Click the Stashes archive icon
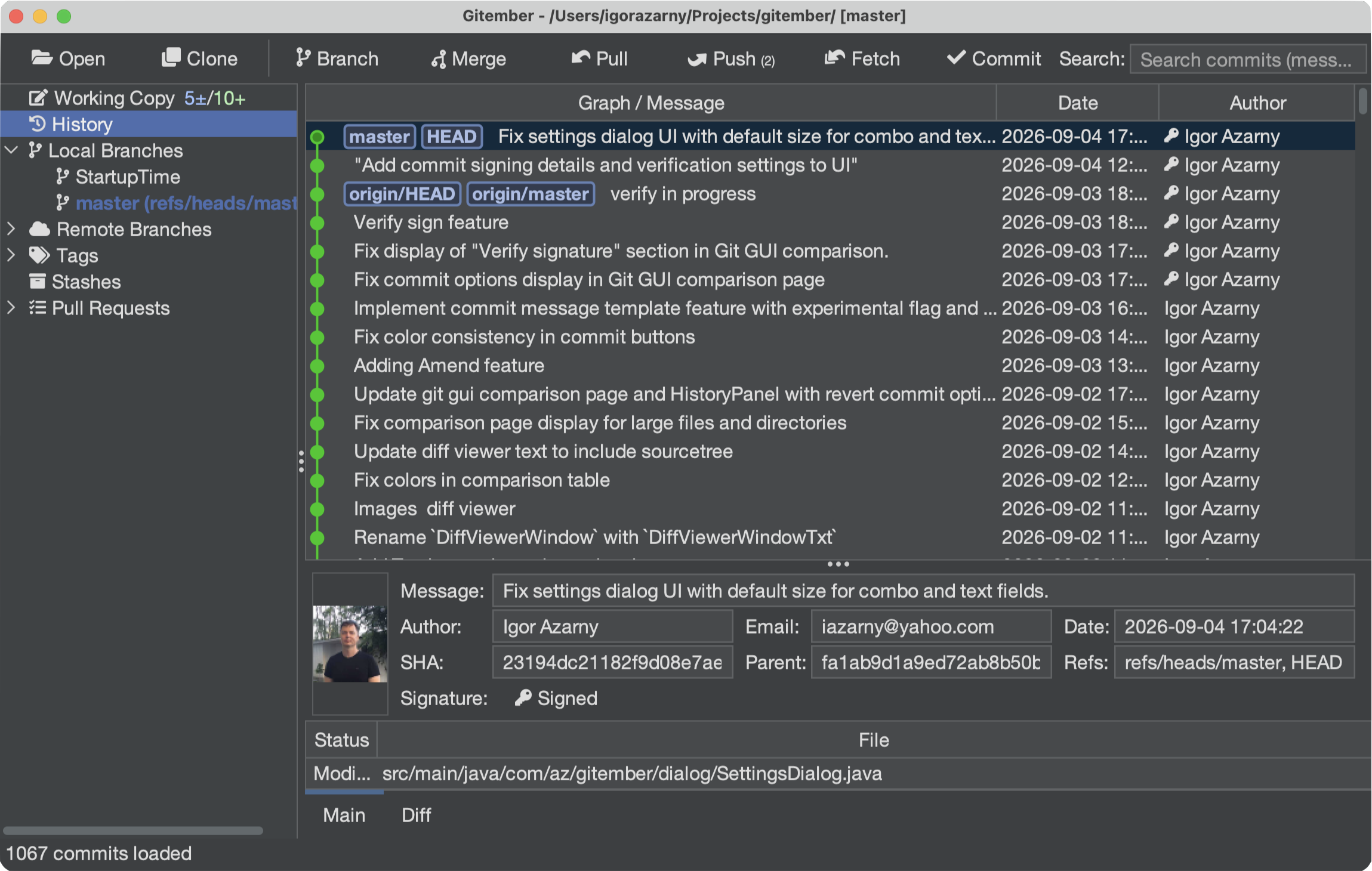 pyautogui.click(x=38, y=281)
